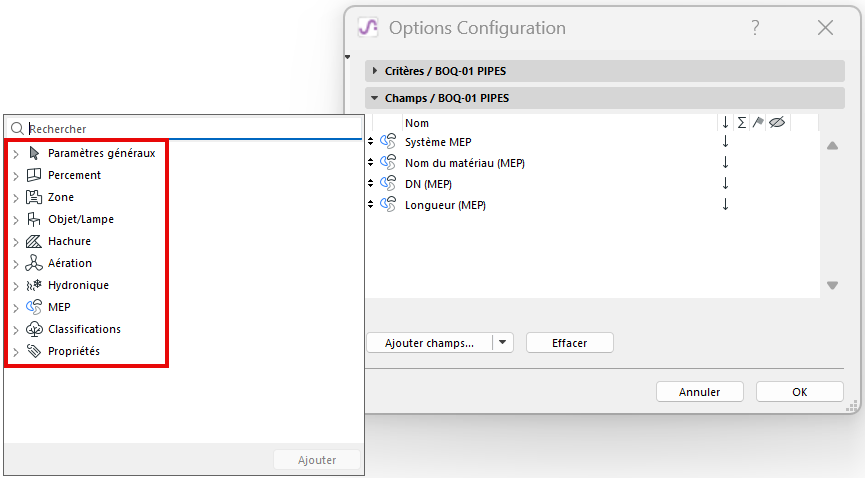Expand the Aération group
This screenshot has width=865, height=478.
click(x=15, y=264)
